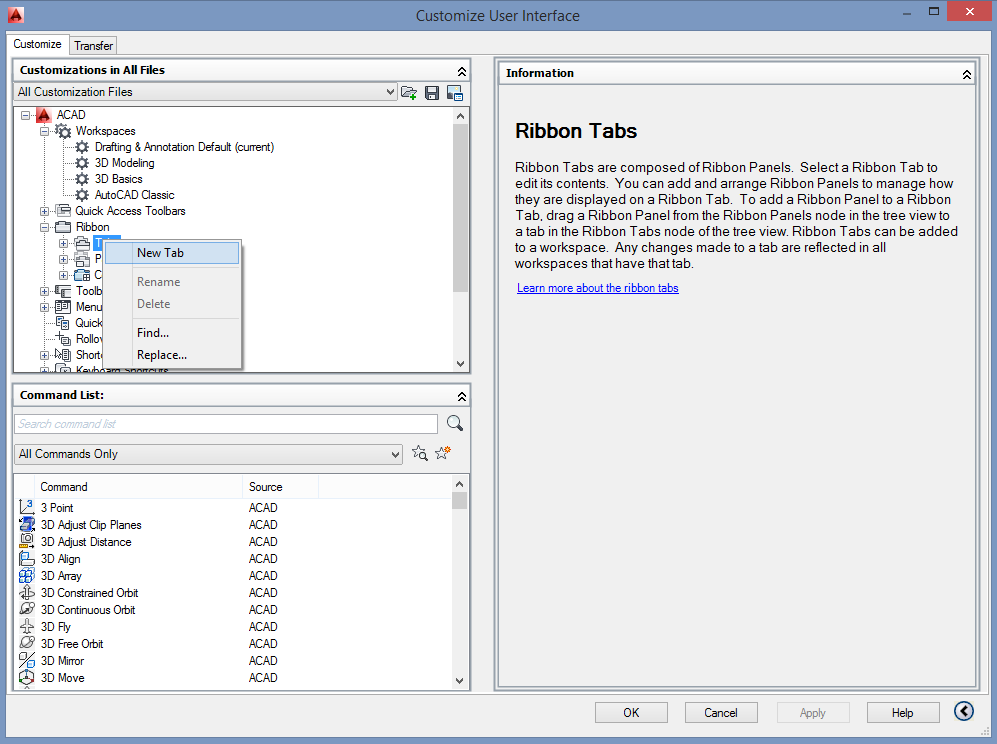Click the Load partial customization file icon
The width and height of the screenshot is (997, 744).
tap(408, 92)
